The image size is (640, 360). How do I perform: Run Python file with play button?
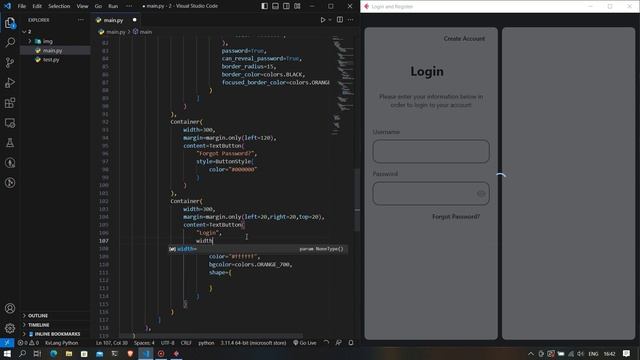[x=322, y=20]
